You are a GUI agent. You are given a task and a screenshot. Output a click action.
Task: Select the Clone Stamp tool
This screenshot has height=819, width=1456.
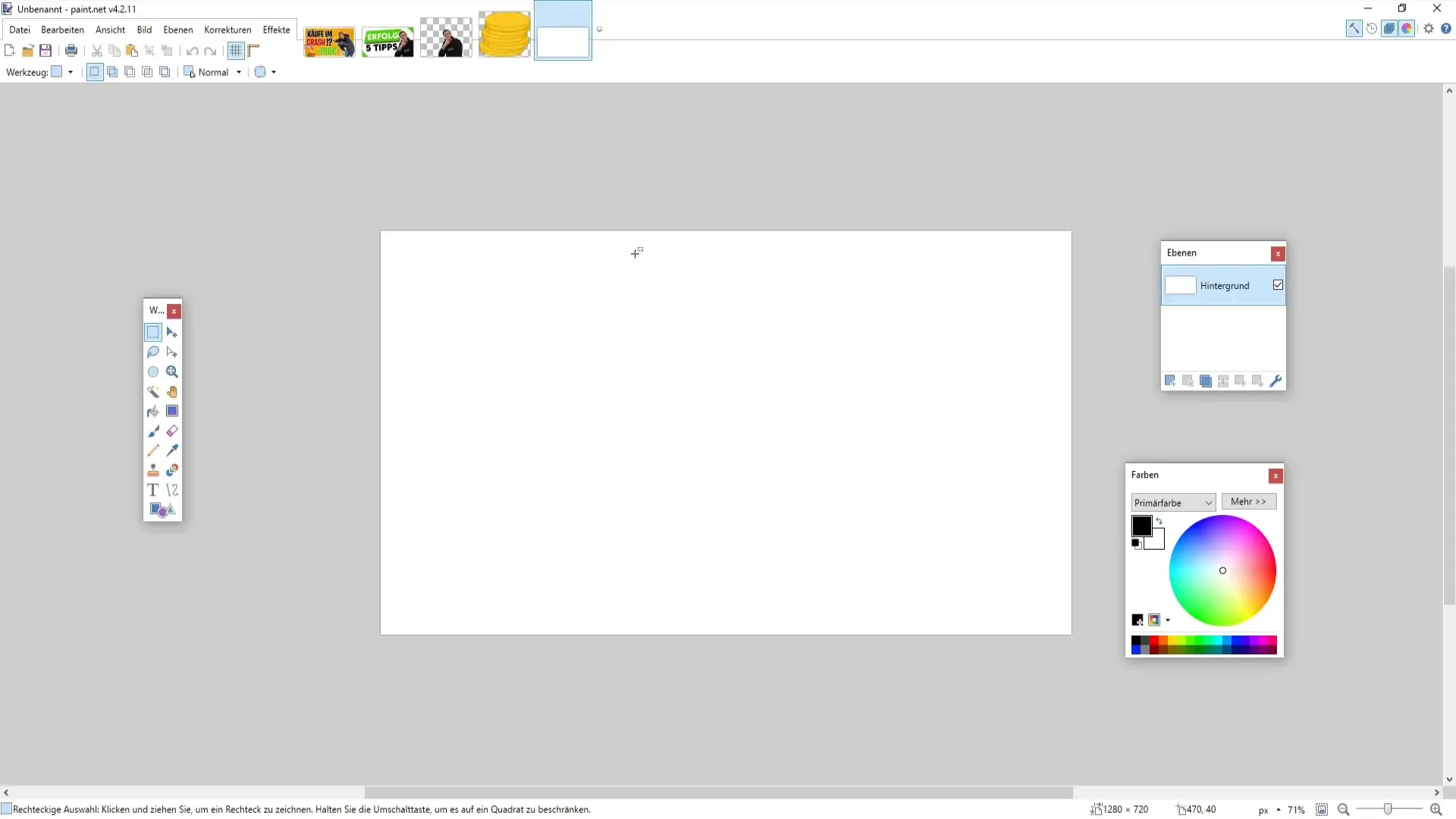(x=153, y=470)
